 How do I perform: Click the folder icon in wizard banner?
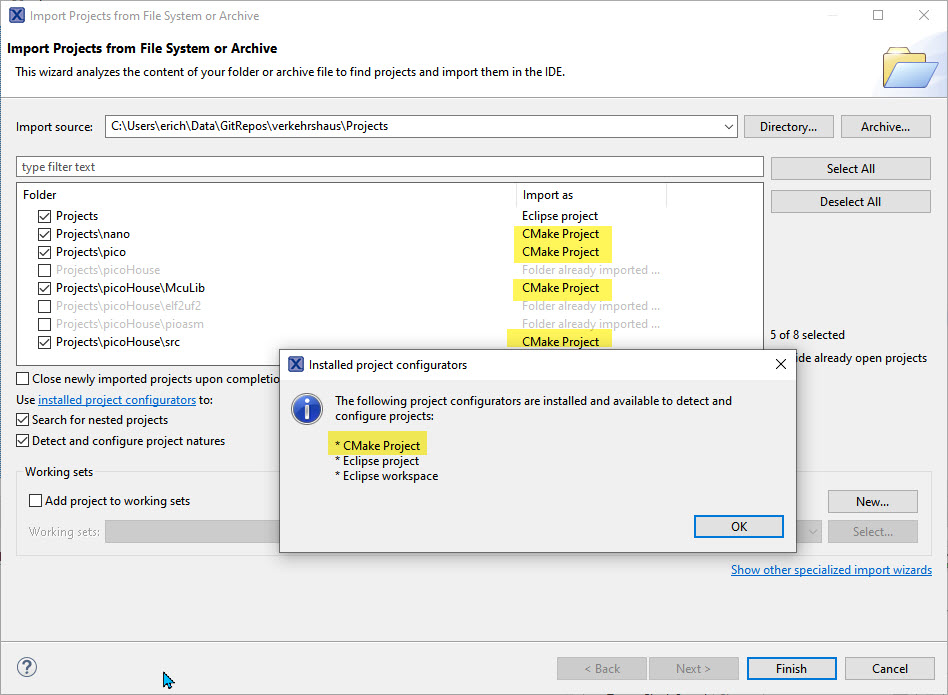pos(909,66)
